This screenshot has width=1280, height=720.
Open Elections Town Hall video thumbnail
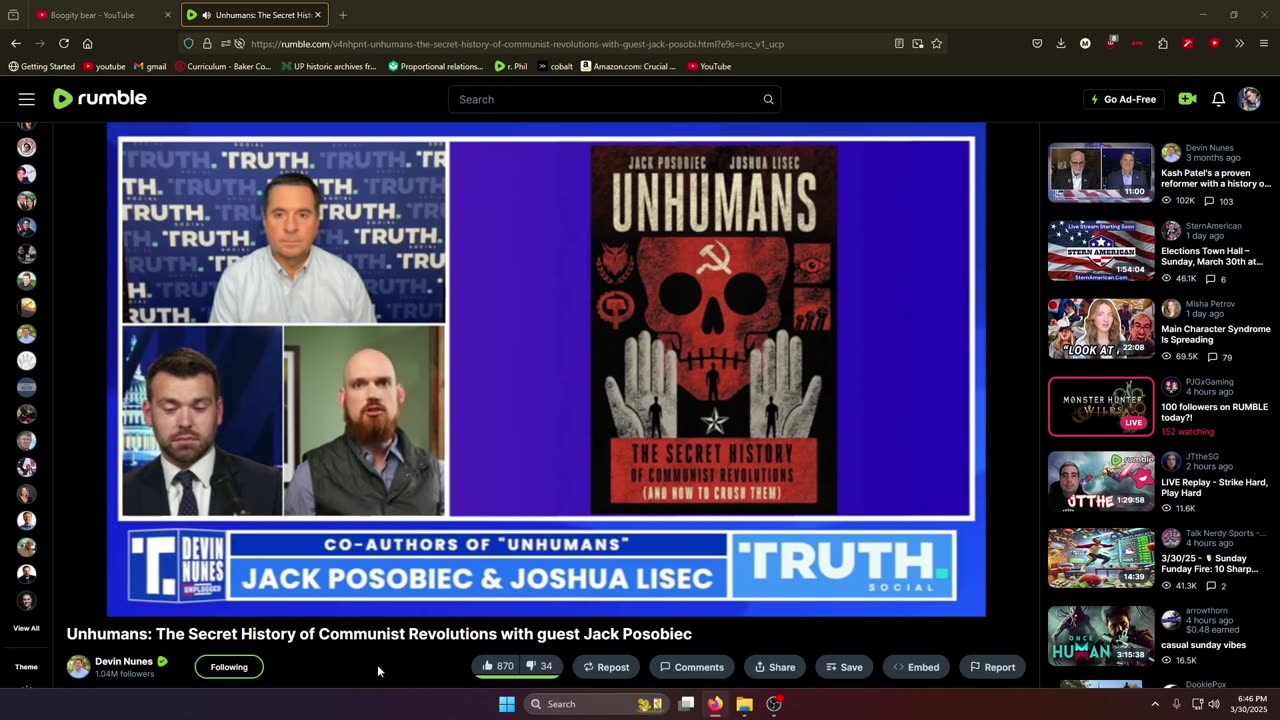click(x=1101, y=250)
